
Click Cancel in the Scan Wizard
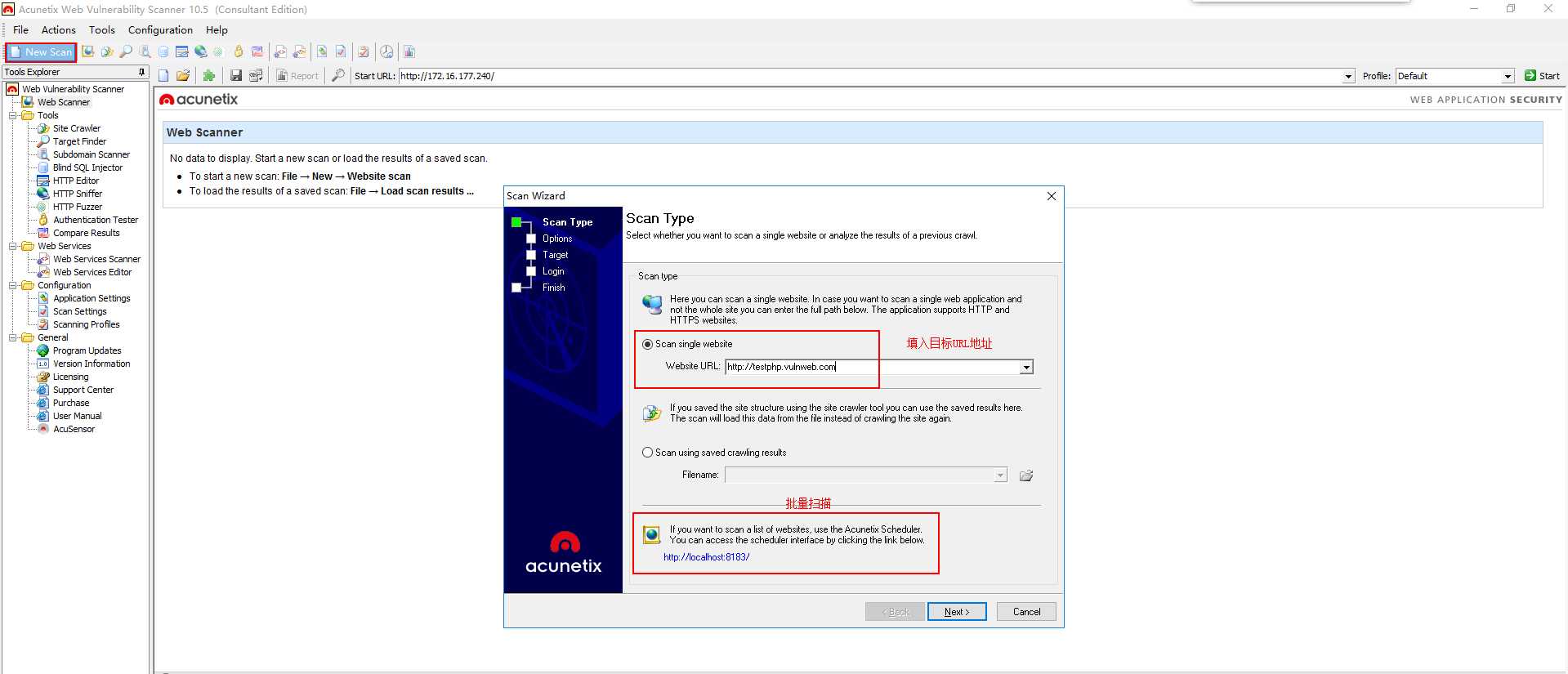1026,612
